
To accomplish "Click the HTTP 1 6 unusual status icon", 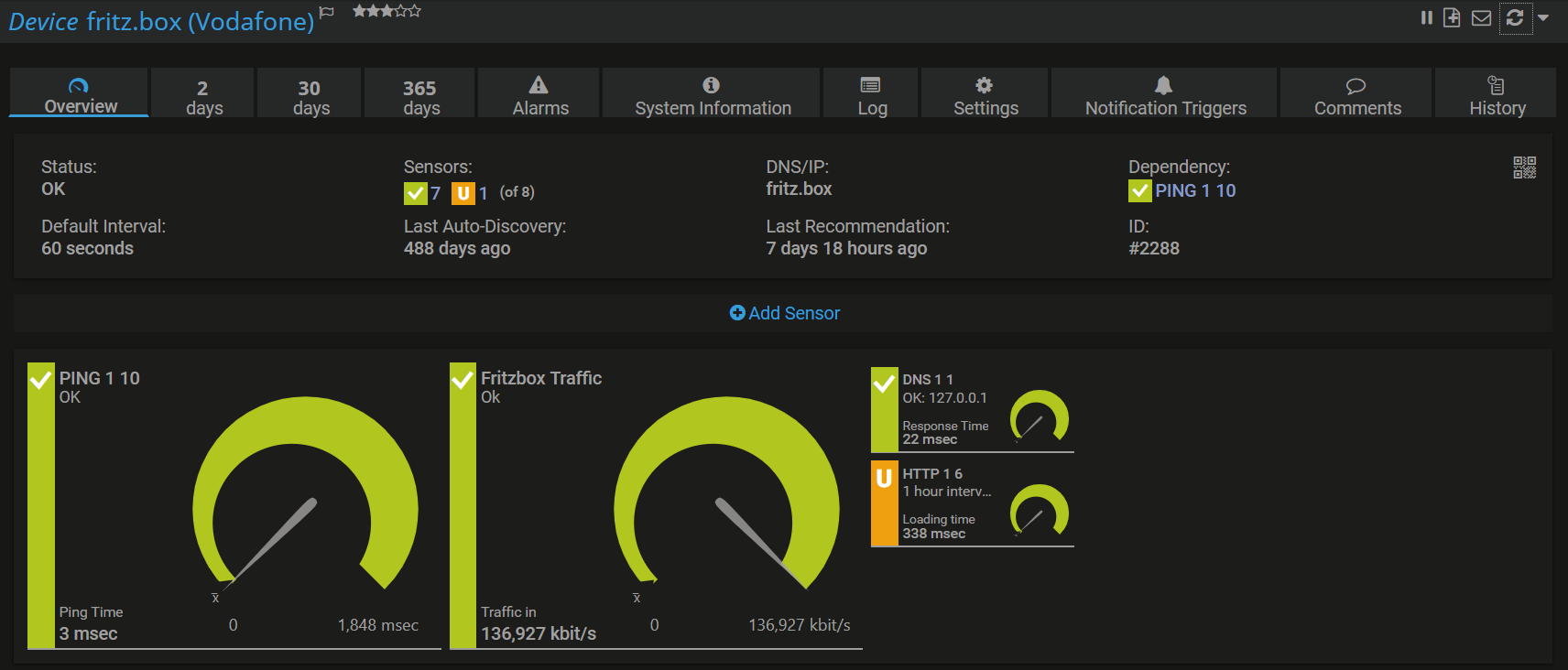I will (884, 479).
